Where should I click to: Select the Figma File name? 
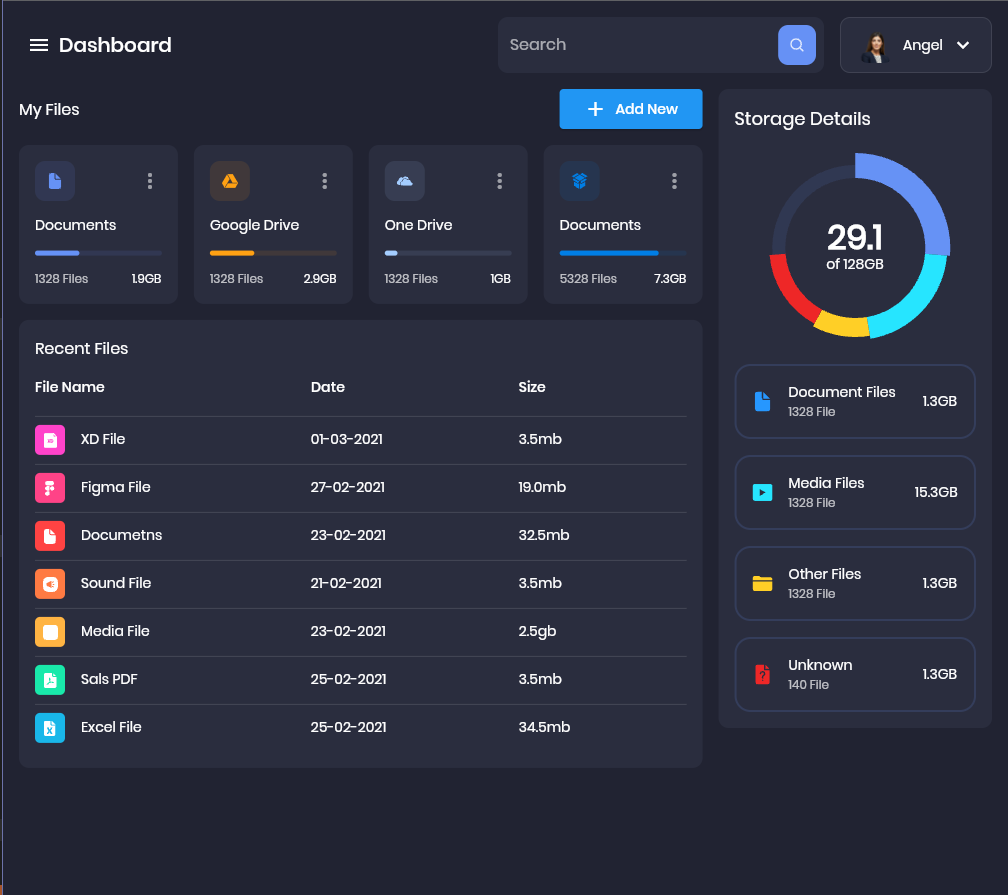116,487
